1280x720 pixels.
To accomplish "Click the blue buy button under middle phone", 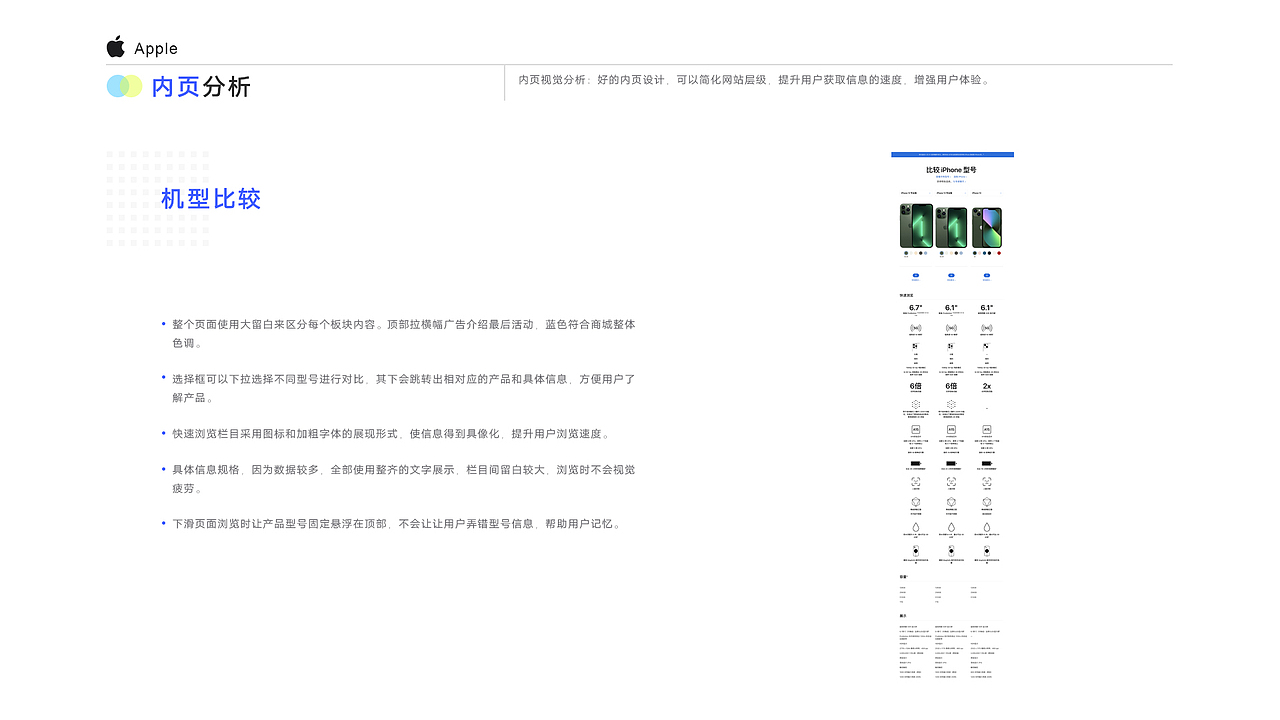I will coord(951,275).
